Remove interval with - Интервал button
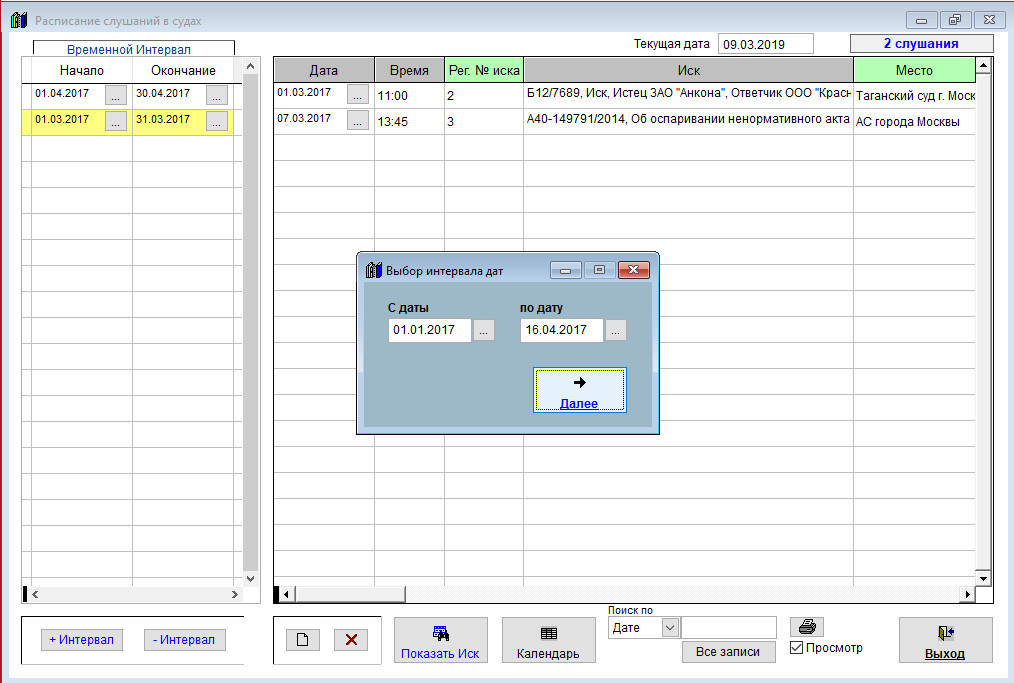Viewport: 1014px width, 683px height. (184, 640)
